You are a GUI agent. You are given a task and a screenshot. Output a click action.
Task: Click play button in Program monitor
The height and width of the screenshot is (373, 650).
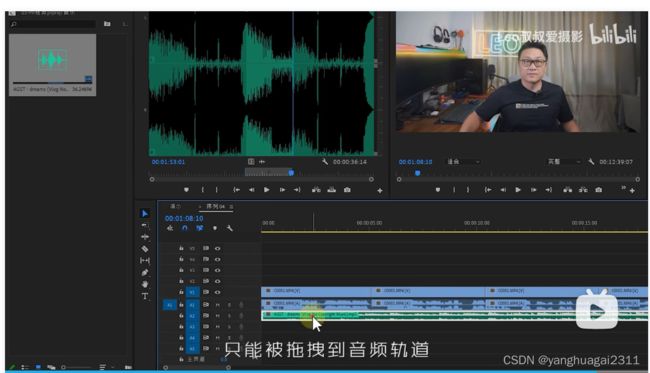(518, 190)
